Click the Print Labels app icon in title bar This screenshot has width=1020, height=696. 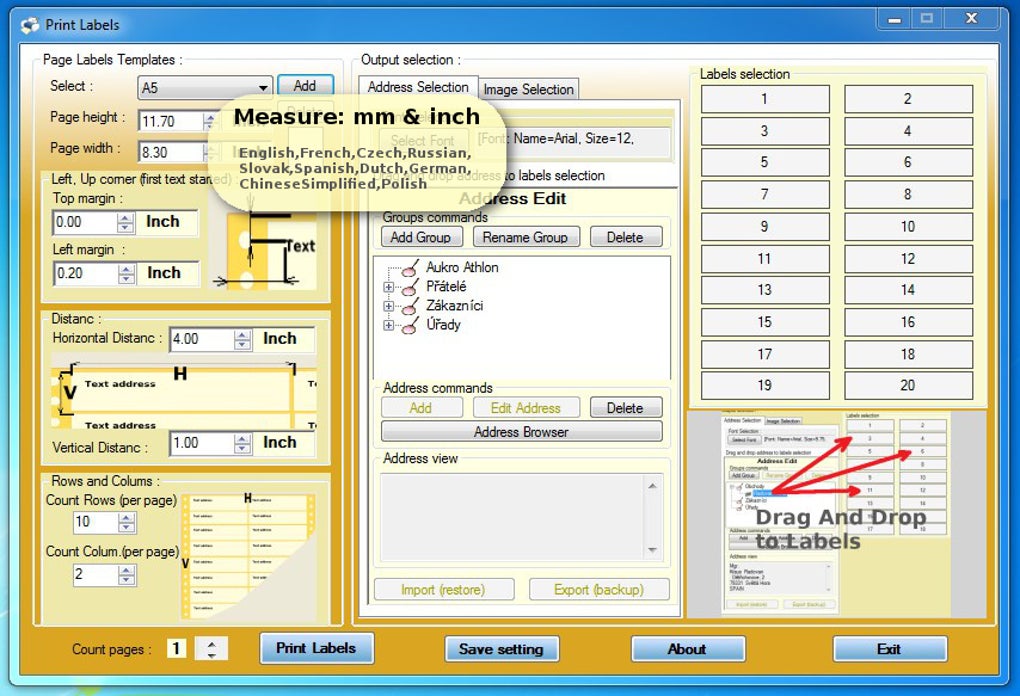pyautogui.click(x=29, y=25)
